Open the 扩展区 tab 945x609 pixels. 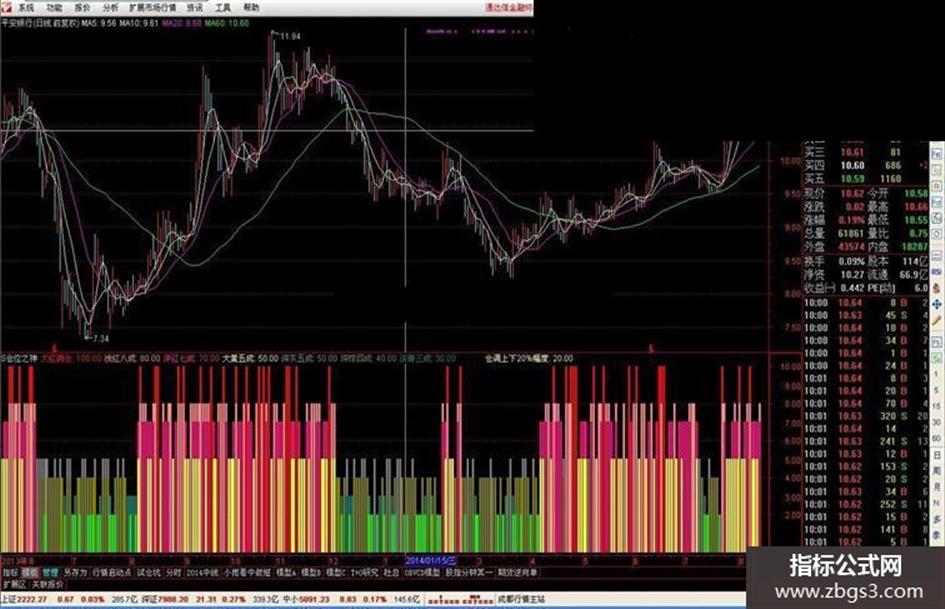pyautogui.click(x=14, y=585)
